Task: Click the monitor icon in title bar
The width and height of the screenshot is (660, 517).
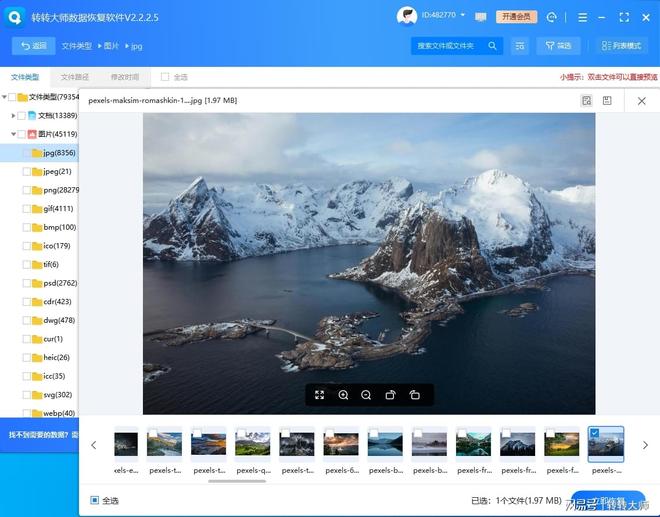Action: tap(480, 17)
